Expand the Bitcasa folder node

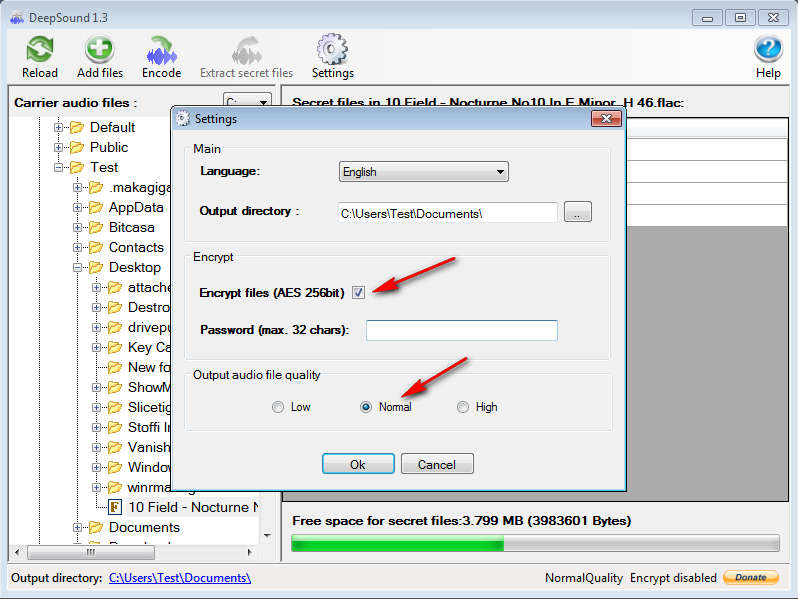(77, 227)
